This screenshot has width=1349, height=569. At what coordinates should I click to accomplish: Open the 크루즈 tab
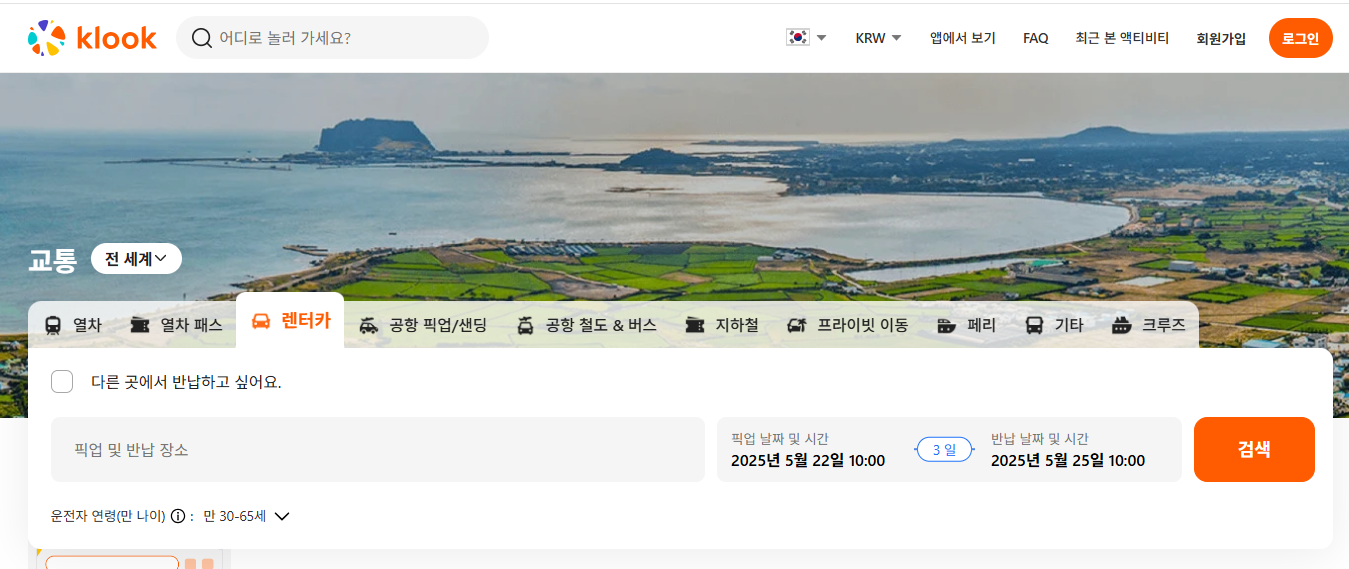click(x=1149, y=325)
